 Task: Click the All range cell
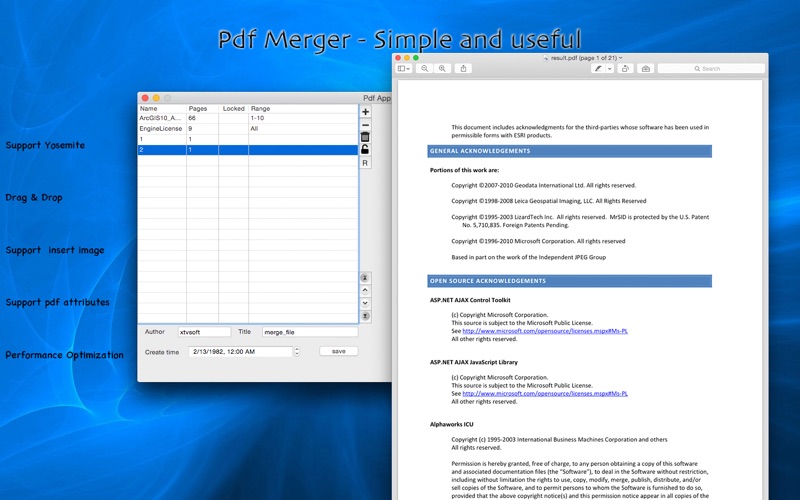(x=303, y=129)
